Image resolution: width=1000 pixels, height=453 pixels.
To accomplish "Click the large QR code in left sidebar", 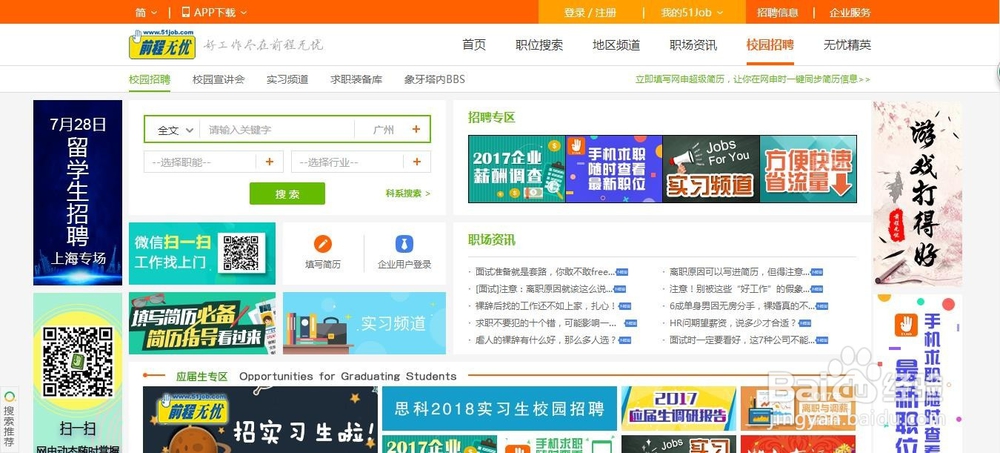I will [77, 362].
